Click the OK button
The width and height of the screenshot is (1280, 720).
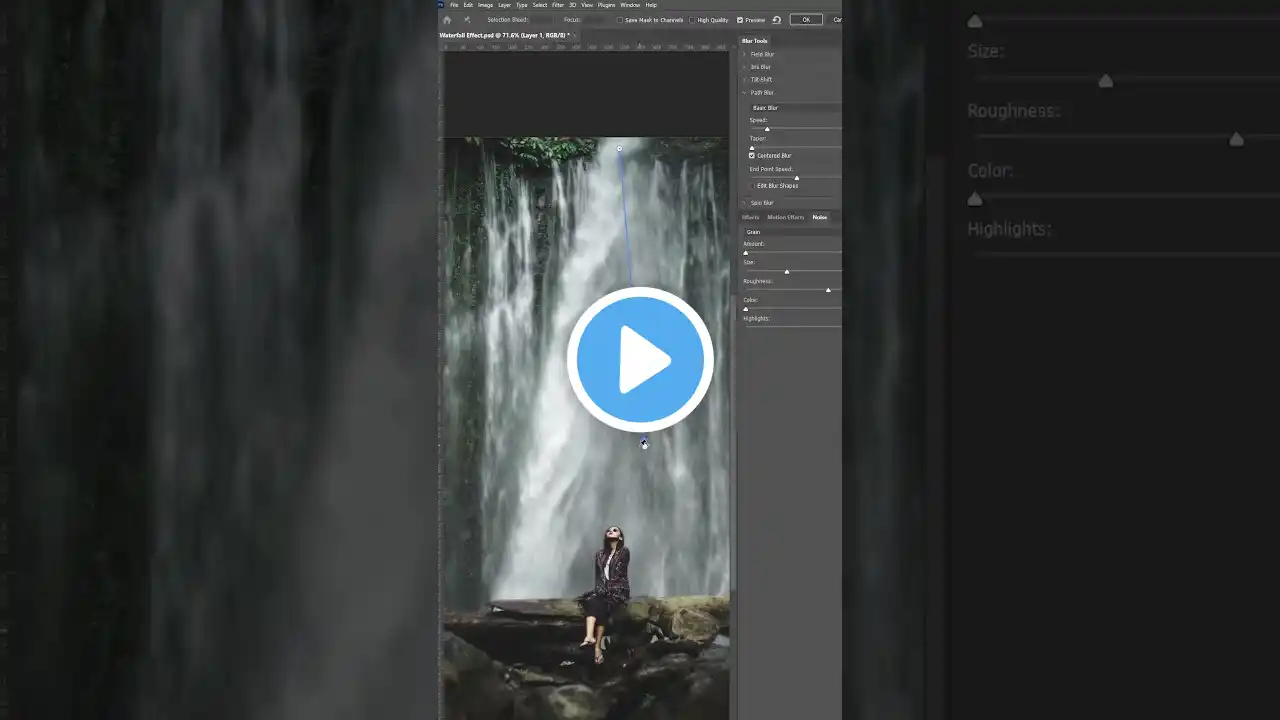pos(806,20)
